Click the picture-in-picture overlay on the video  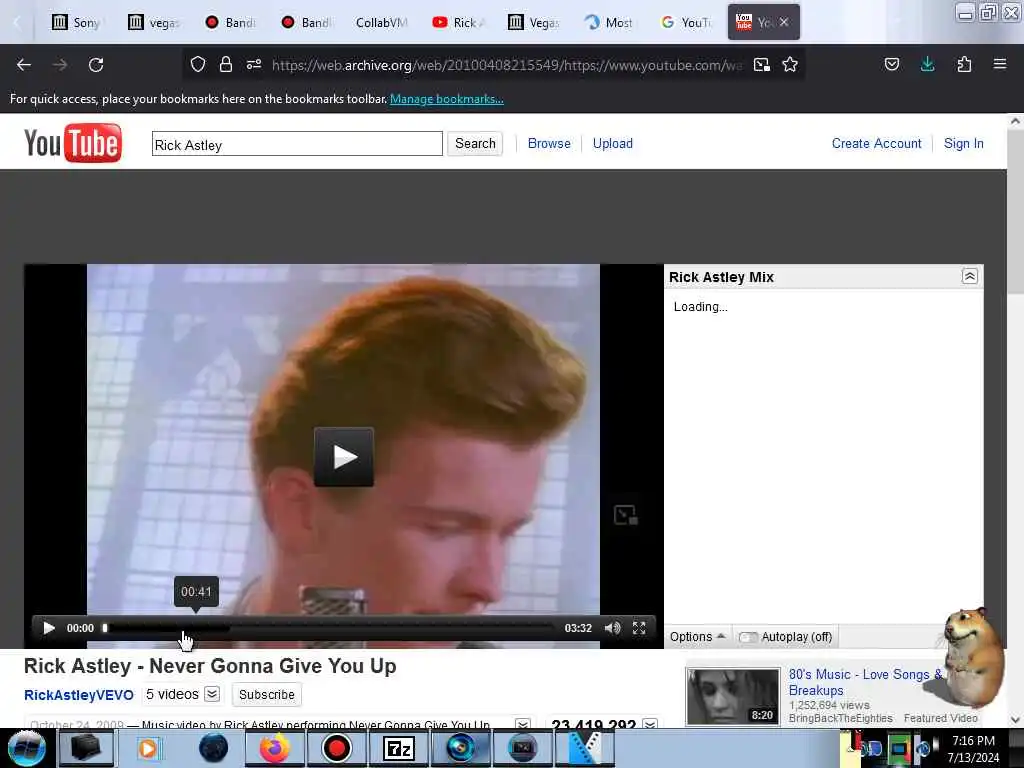pyautogui.click(x=626, y=515)
